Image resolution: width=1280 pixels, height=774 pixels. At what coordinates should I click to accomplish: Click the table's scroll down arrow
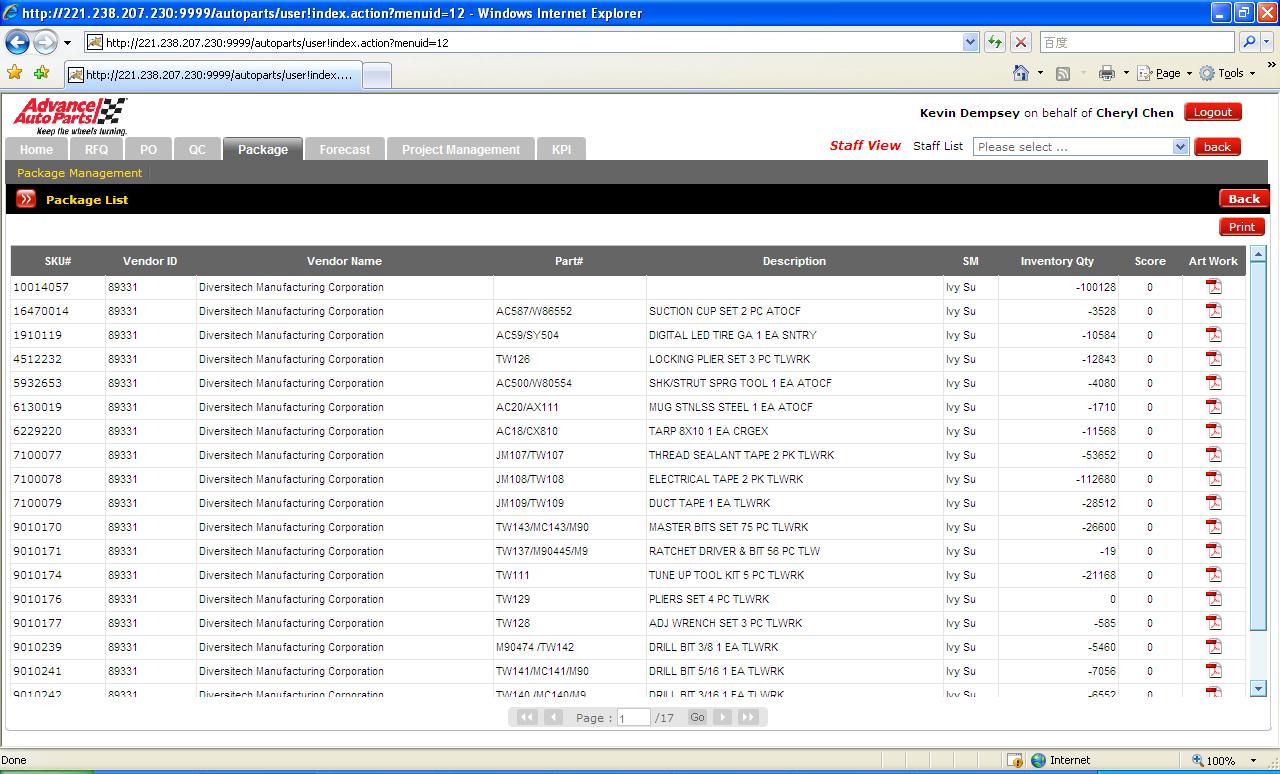tap(1258, 688)
